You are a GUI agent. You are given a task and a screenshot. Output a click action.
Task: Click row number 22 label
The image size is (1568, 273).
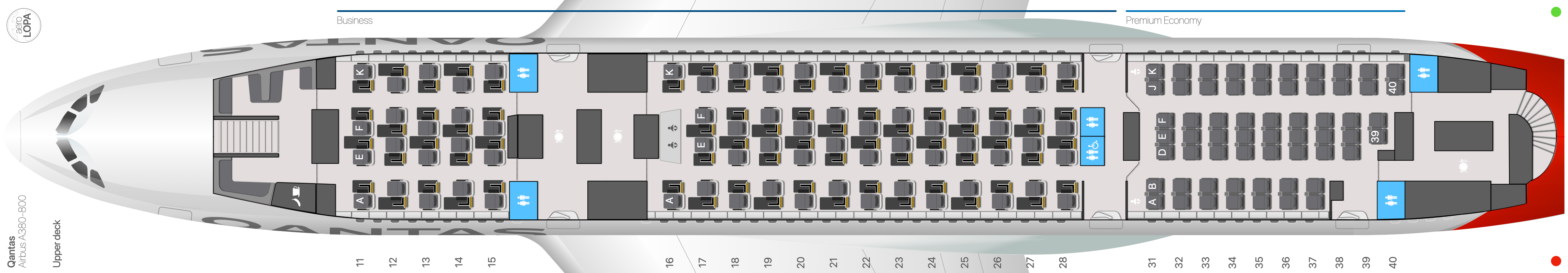[866, 262]
